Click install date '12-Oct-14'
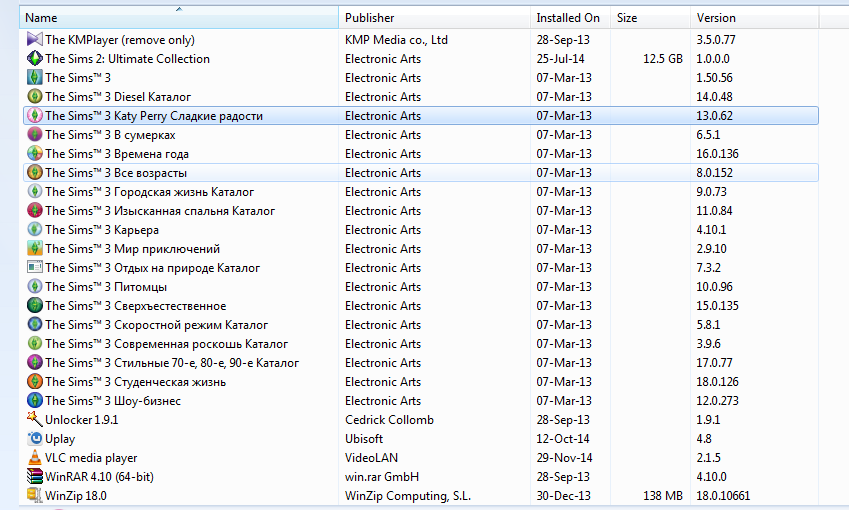 tap(563, 439)
